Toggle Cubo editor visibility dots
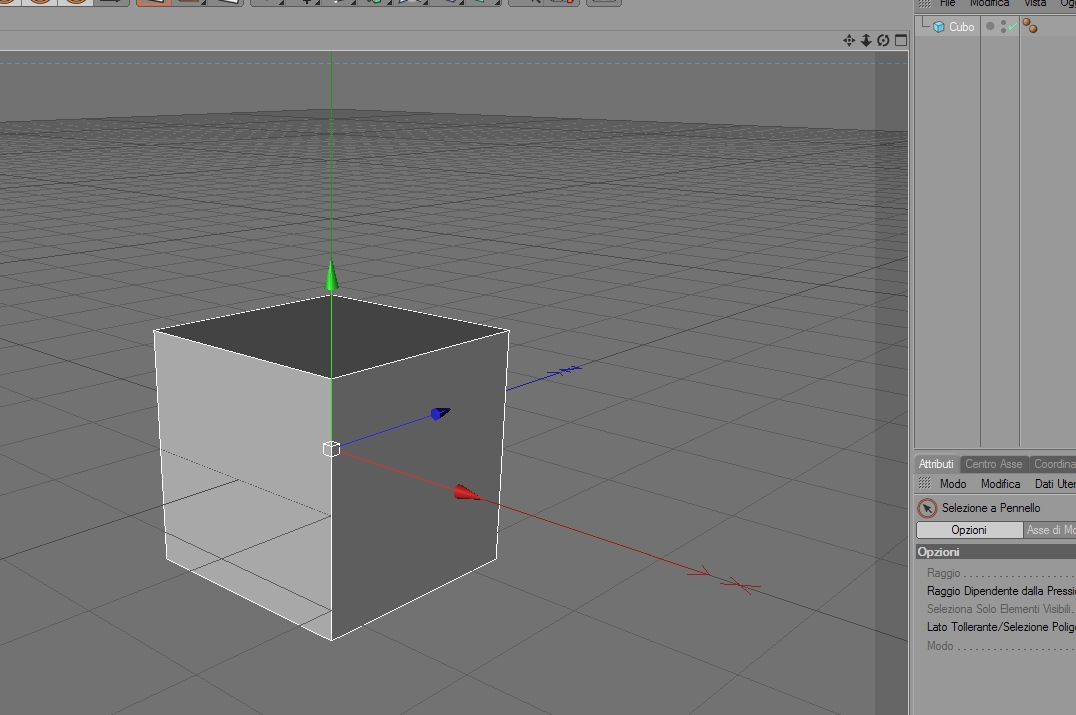 1003,26
